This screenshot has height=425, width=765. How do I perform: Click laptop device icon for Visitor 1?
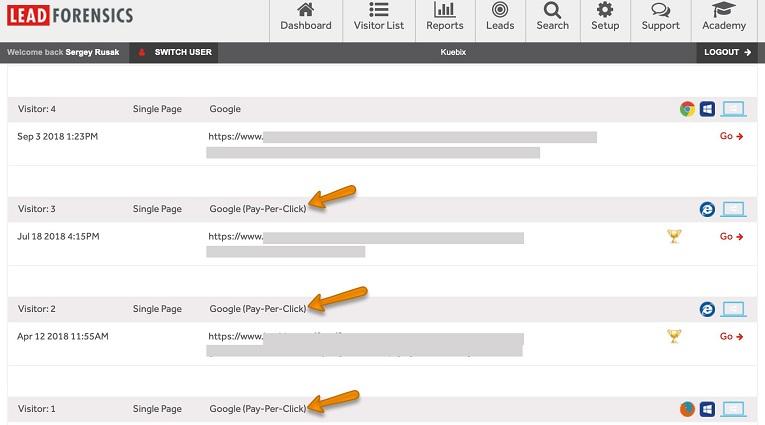pyautogui.click(x=733, y=409)
